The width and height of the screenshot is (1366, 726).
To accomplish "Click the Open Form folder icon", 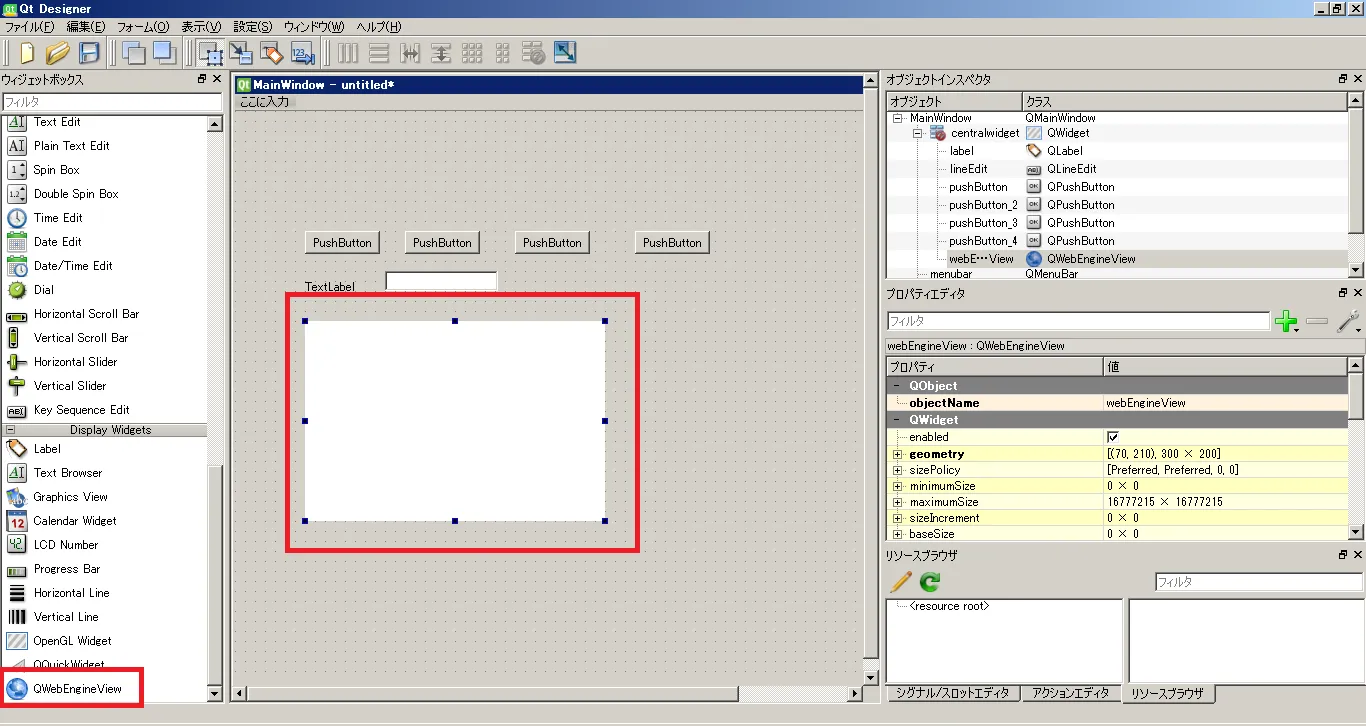I will pyautogui.click(x=57, y=53).
